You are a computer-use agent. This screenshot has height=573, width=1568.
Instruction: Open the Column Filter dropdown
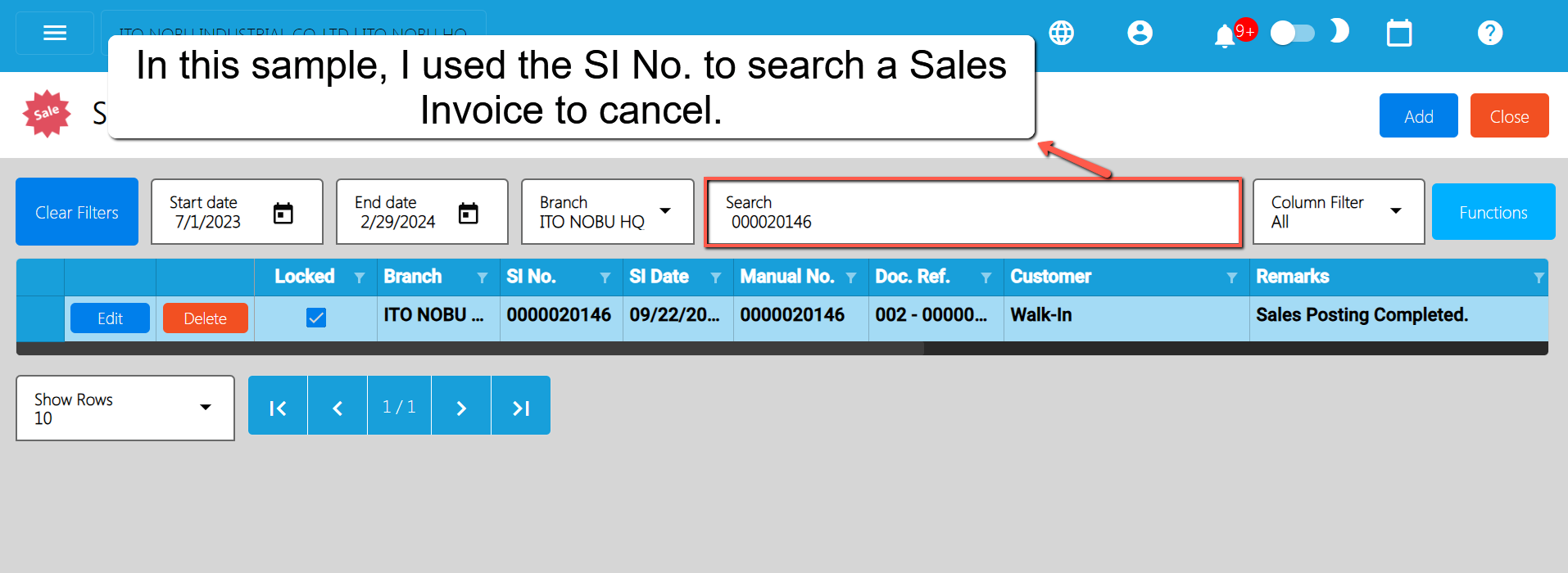coord(1395,211)
